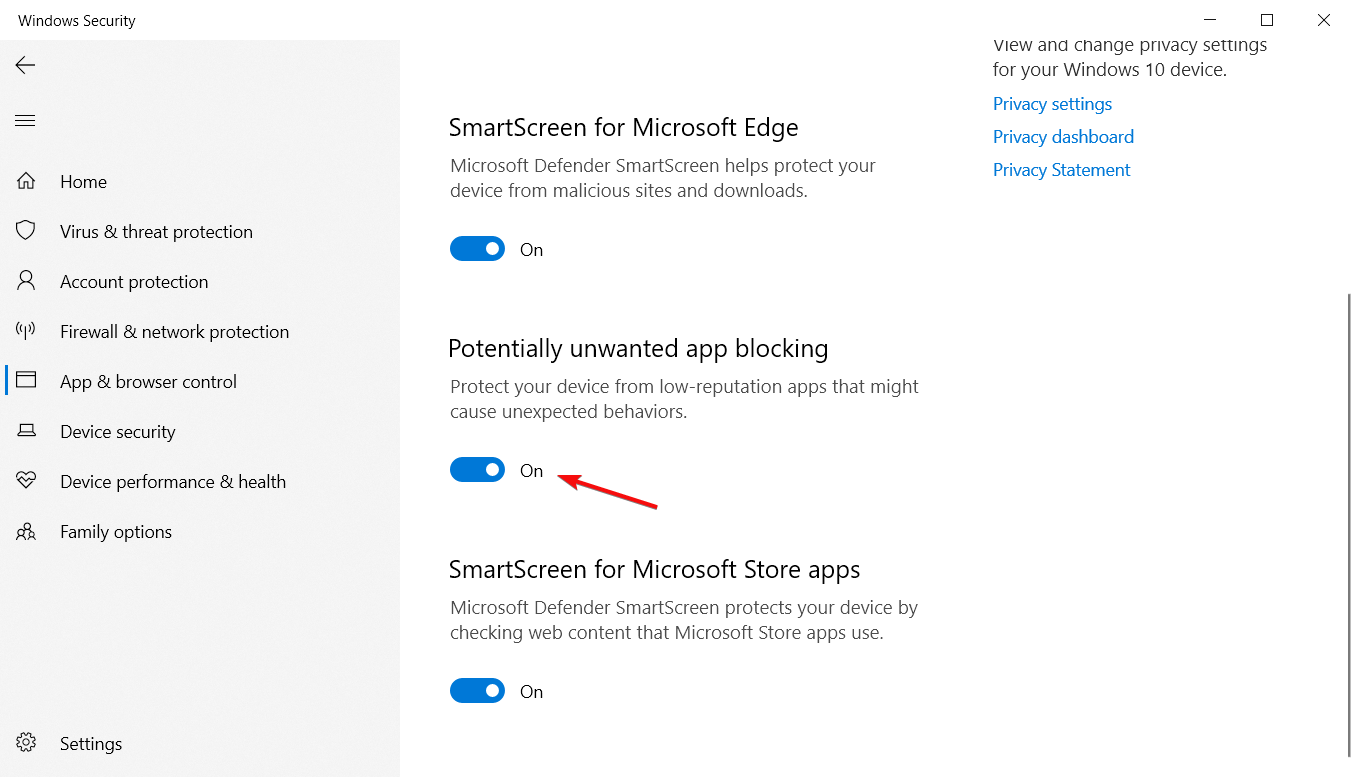Click the Account protection person icon
Image resolution: width=1353 pixels, height=777 pixels.
pos(26,281)
